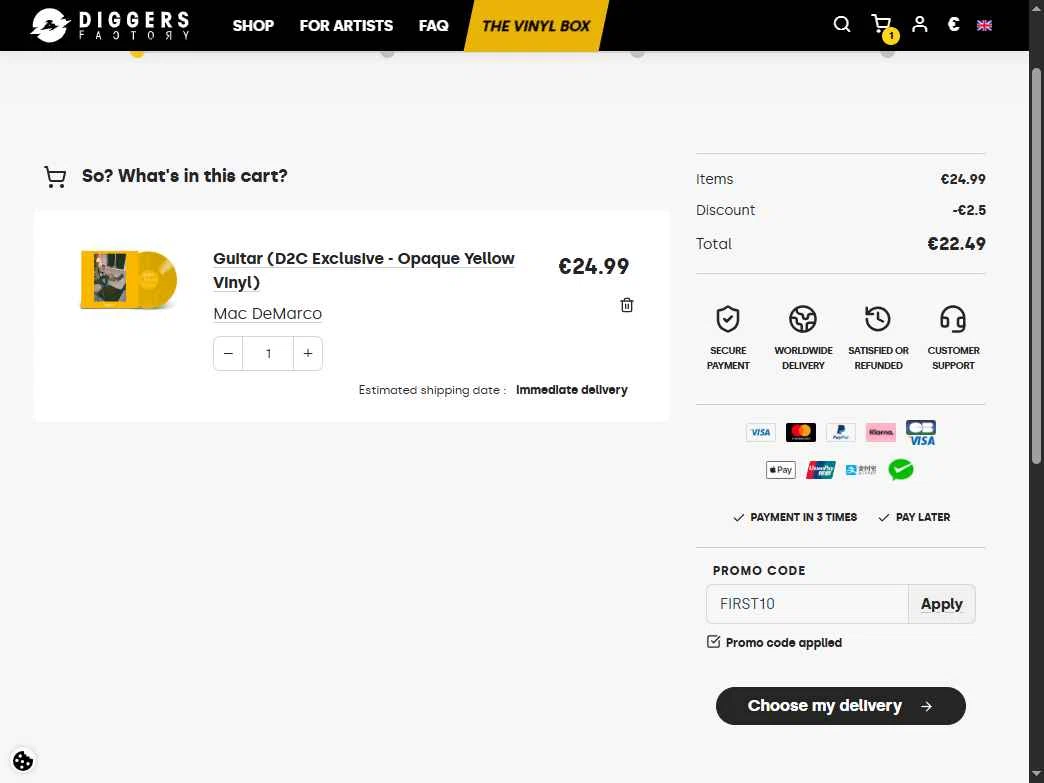Open the search magnifier icon

842,25
